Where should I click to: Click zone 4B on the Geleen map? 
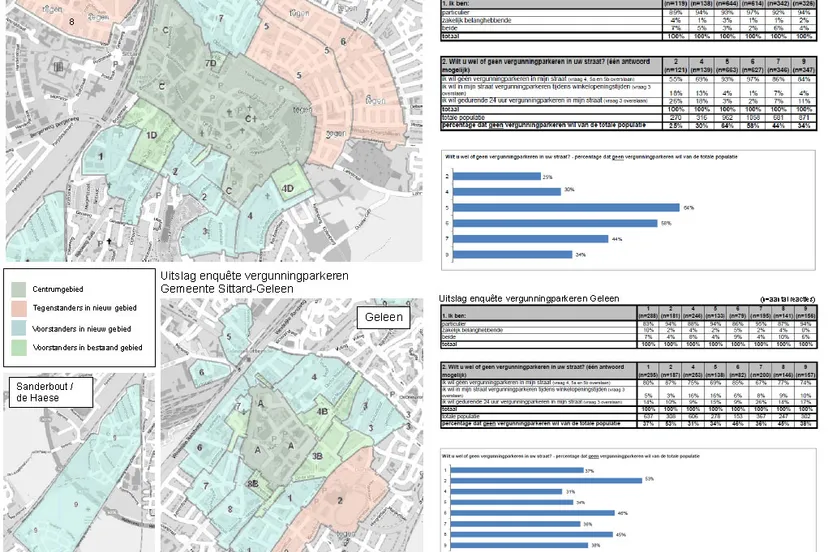pos(322,410)
